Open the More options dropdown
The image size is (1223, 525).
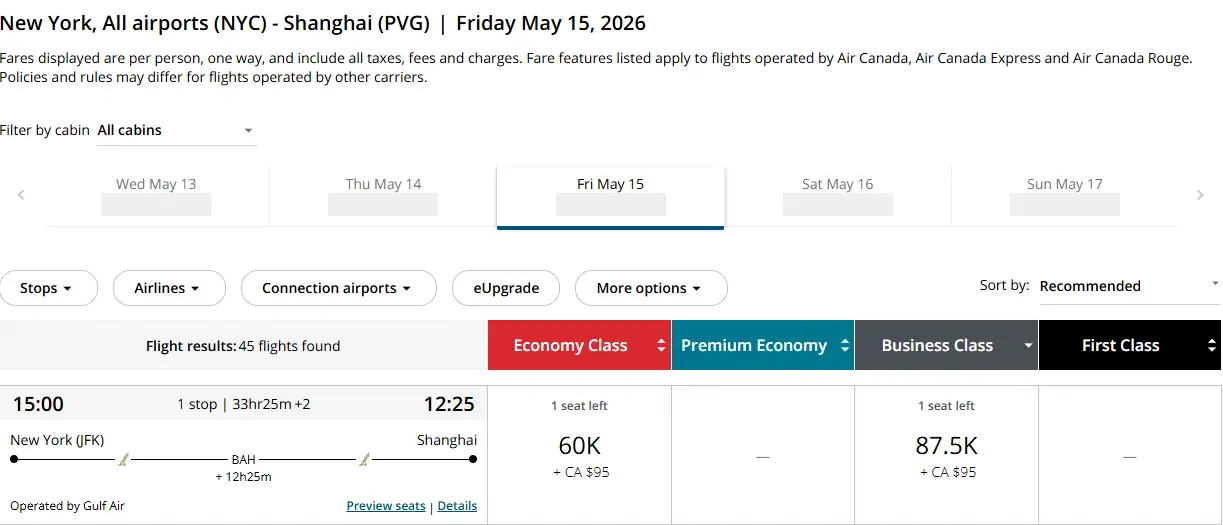(x=651, y=288)
